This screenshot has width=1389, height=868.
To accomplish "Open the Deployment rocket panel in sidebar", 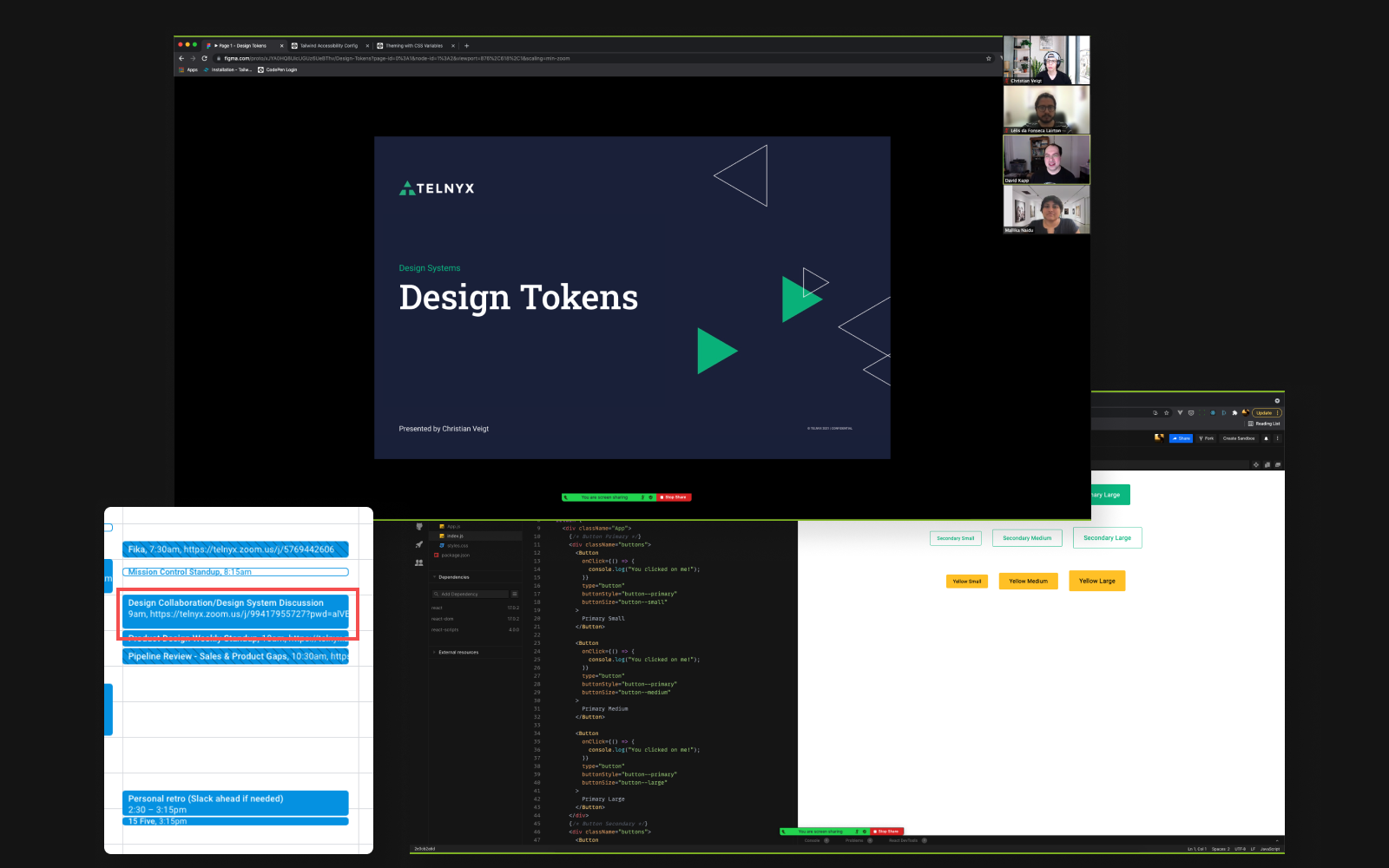I will 419,544.
